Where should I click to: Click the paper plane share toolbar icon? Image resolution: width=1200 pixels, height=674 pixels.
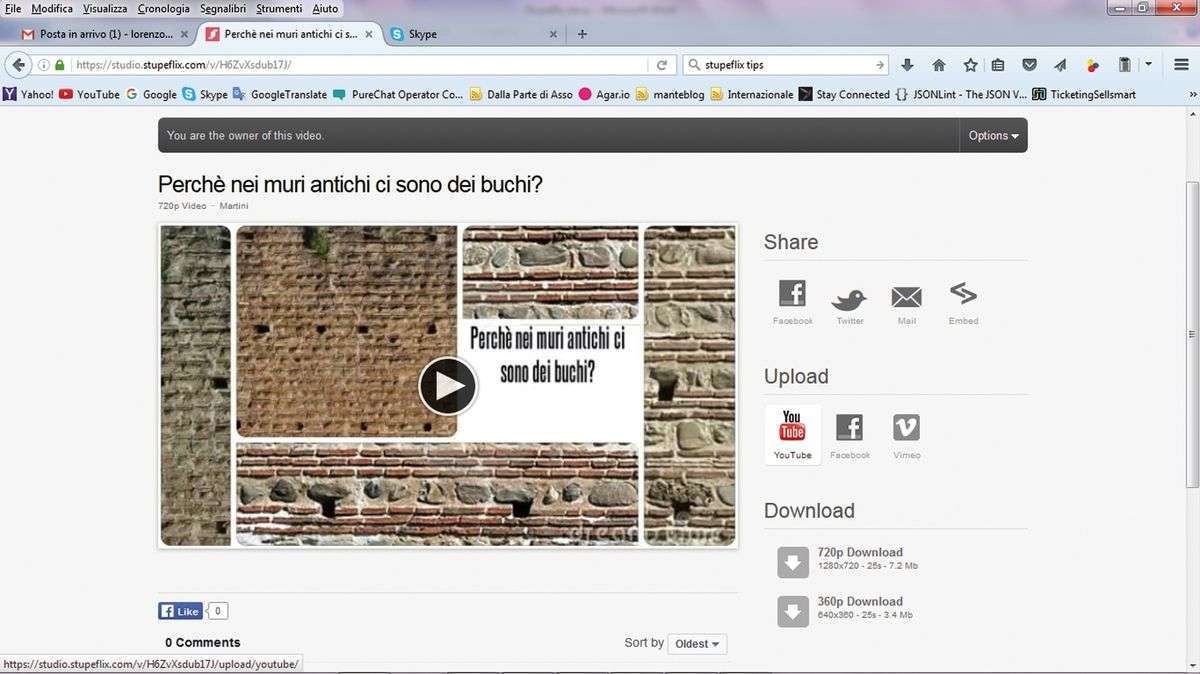click(1060, 65)
